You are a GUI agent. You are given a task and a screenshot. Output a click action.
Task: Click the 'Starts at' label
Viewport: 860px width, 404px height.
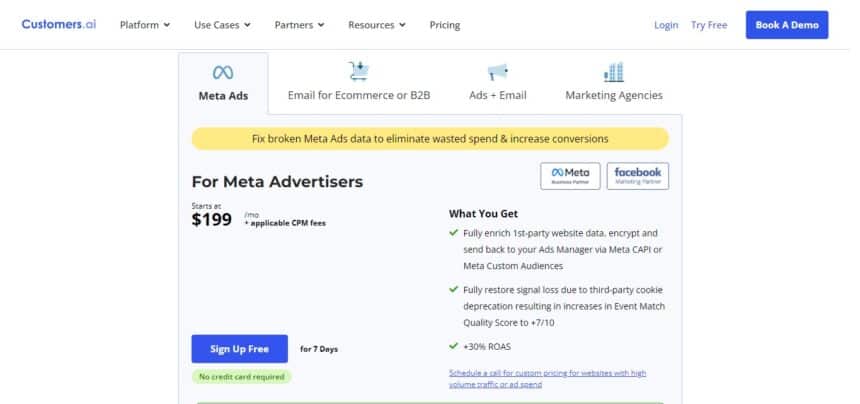[x=206, y=206]
